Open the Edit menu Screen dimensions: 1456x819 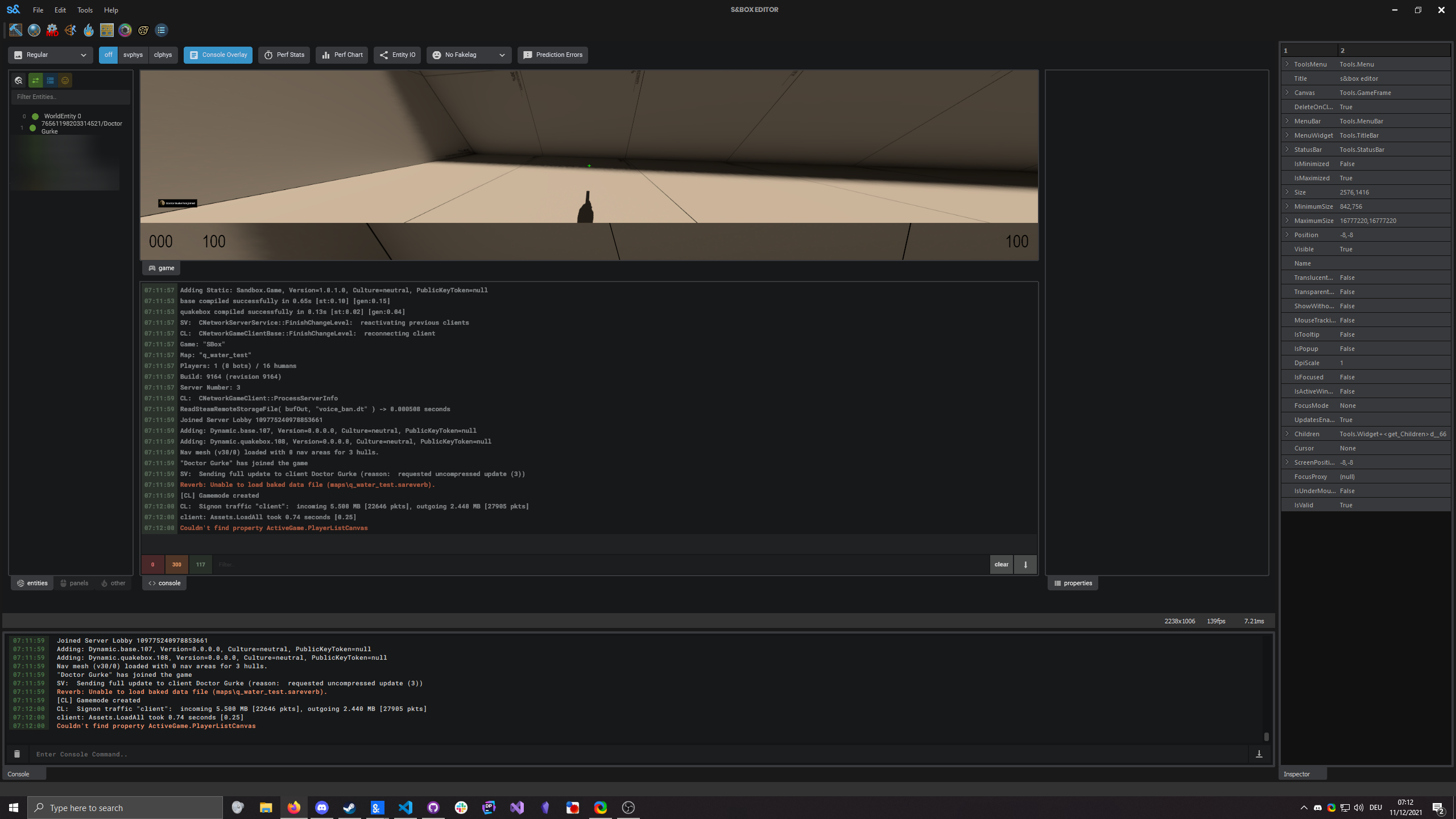60,10
